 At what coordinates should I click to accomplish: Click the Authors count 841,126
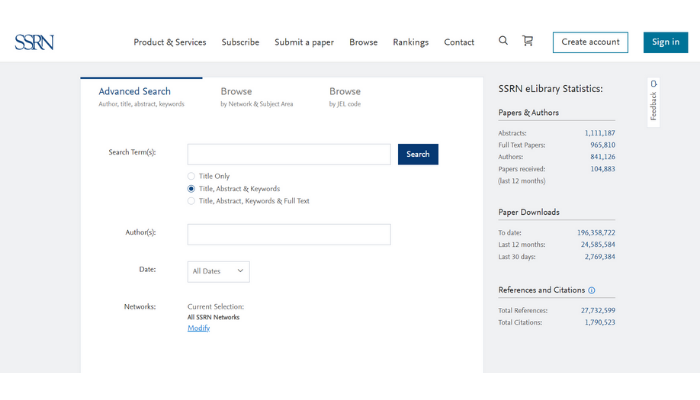[603, 157]
